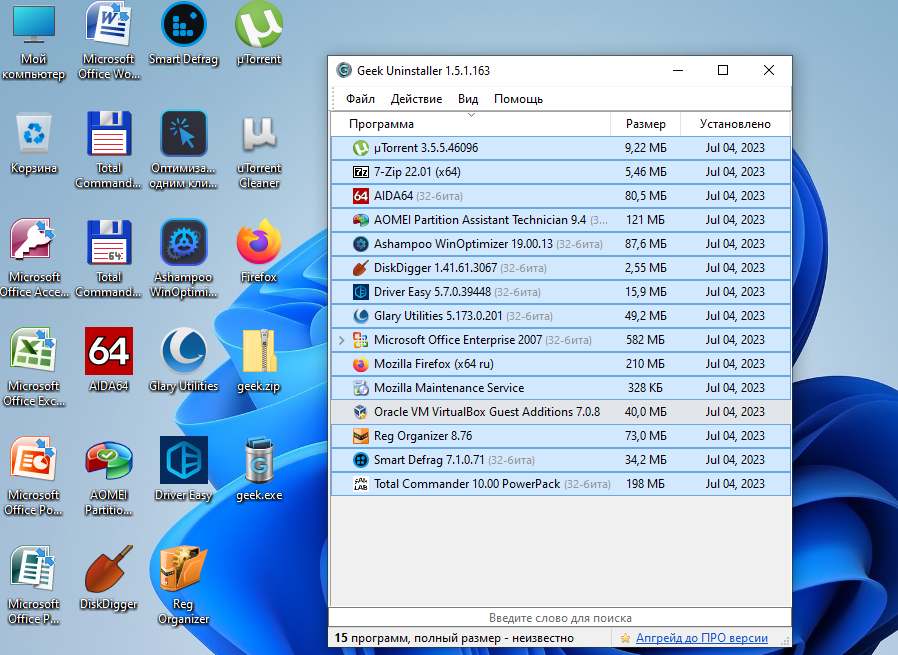Select the Microsoft Office Enterprise row icon

point(361,340)
